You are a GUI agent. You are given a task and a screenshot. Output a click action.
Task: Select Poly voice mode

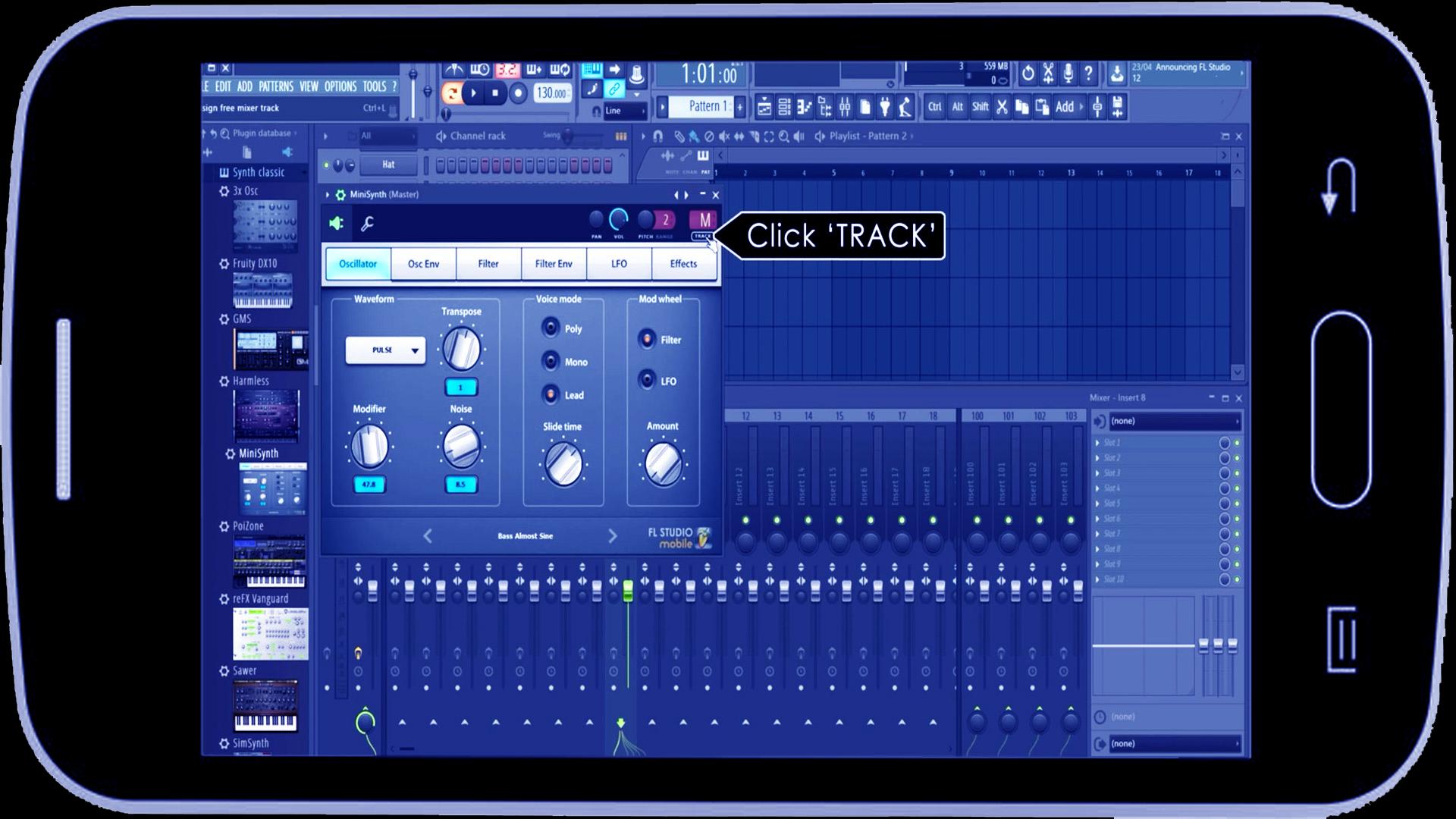pyautogui.click(x=551, y=328)
